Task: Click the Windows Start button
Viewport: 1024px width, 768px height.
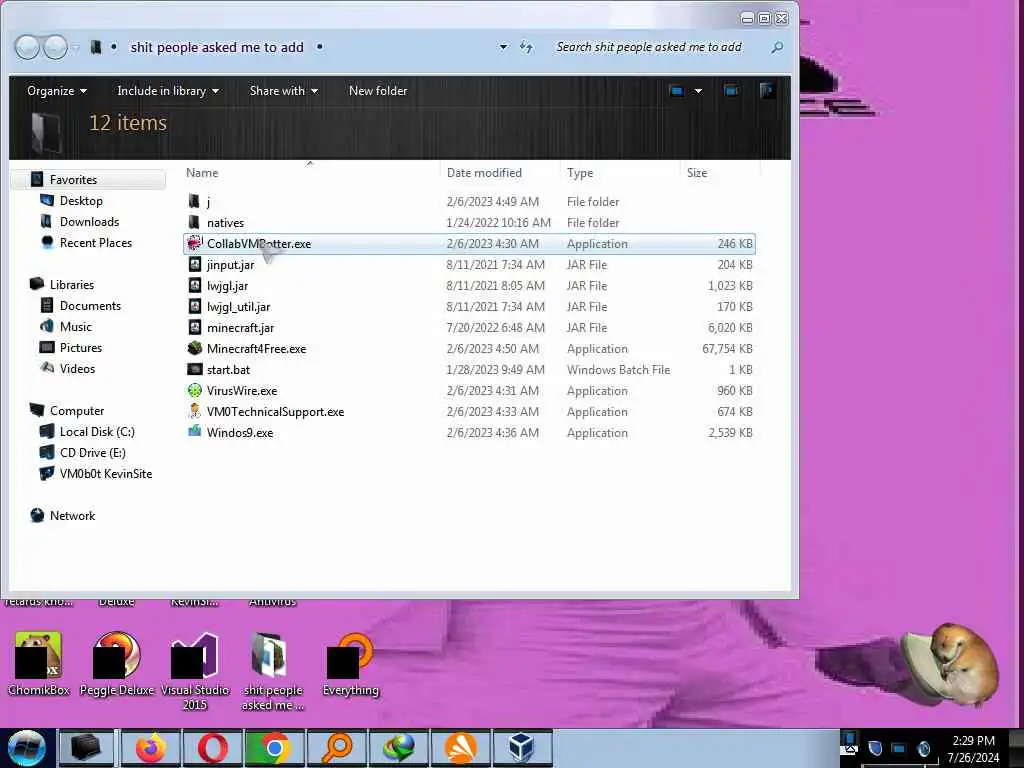Action: (26, 748)
